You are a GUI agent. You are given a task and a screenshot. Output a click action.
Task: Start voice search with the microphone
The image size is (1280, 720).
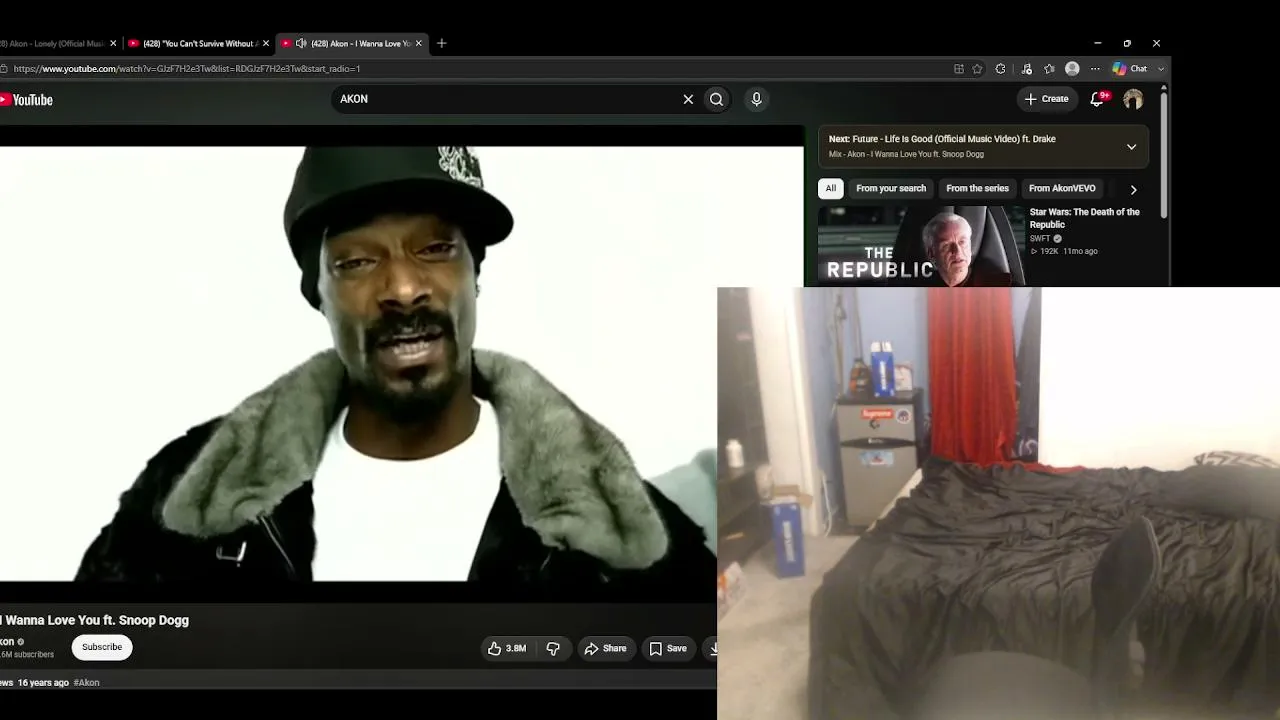click(x=756, y=99)
